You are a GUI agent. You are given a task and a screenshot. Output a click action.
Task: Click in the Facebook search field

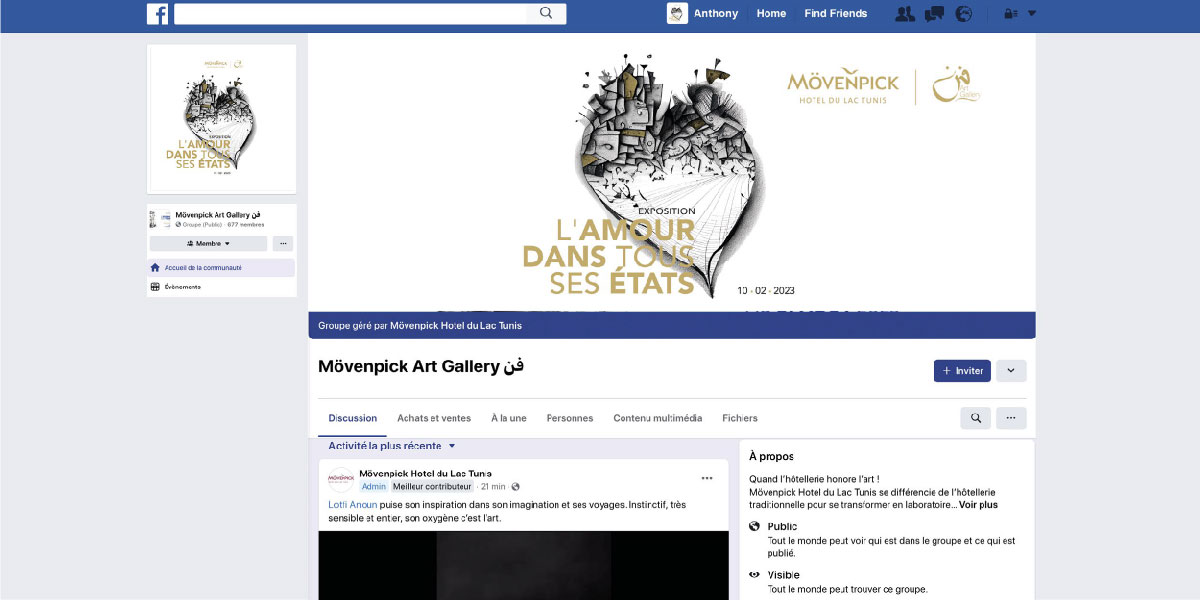(x=350, y=14)
